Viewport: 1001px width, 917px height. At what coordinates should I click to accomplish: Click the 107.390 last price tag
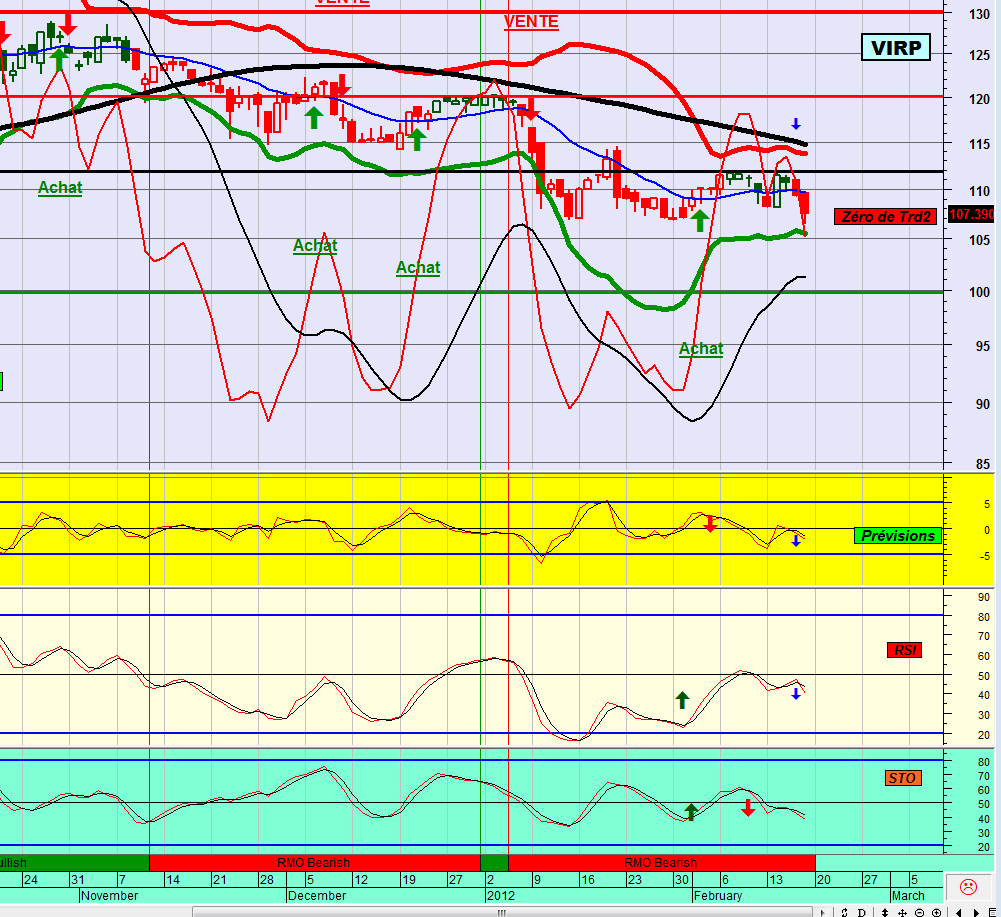(972, 215)
